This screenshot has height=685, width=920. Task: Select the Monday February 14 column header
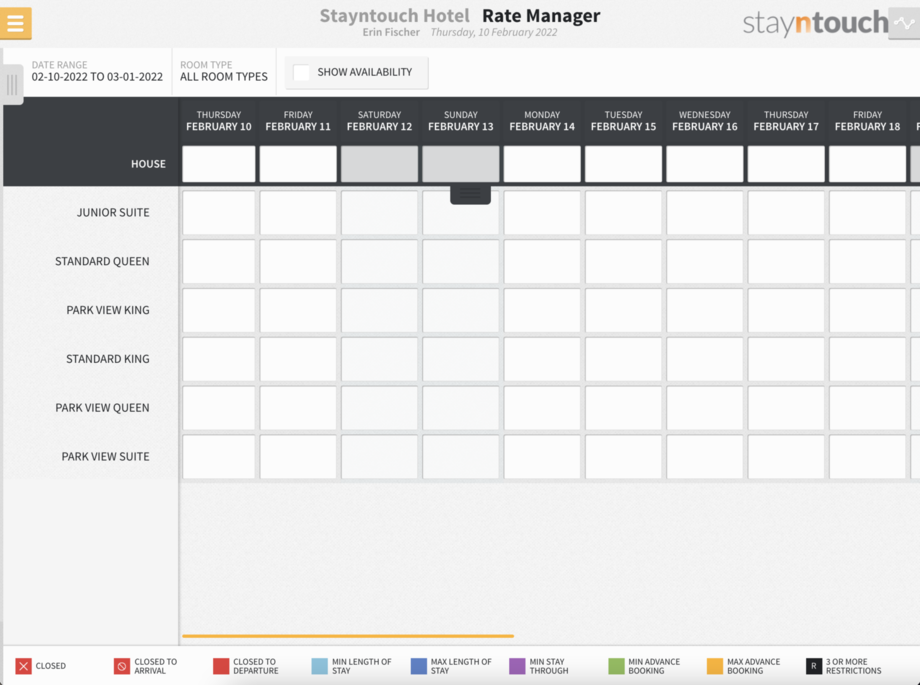point(542,121)
